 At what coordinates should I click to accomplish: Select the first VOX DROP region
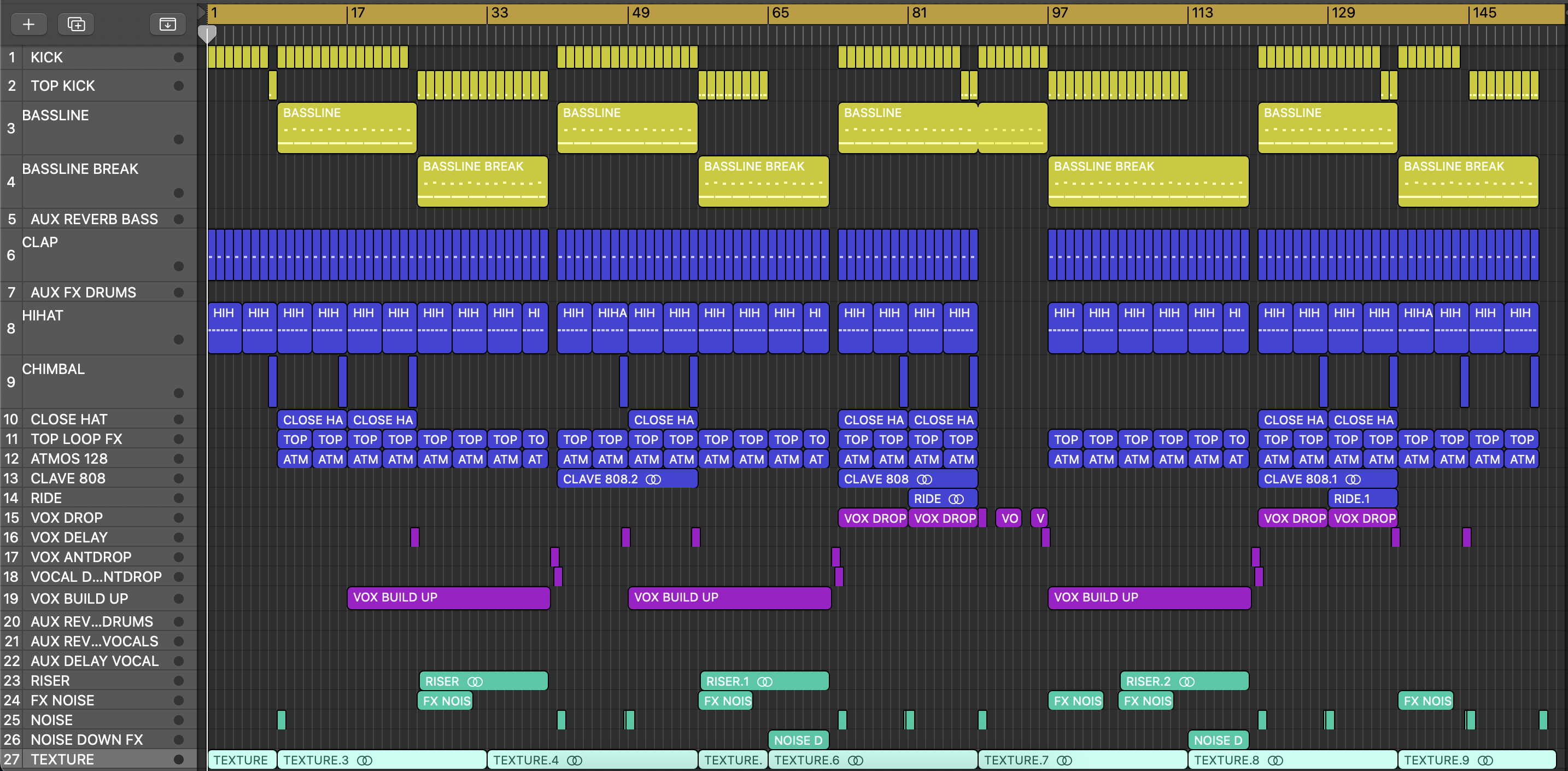(873, 518)
